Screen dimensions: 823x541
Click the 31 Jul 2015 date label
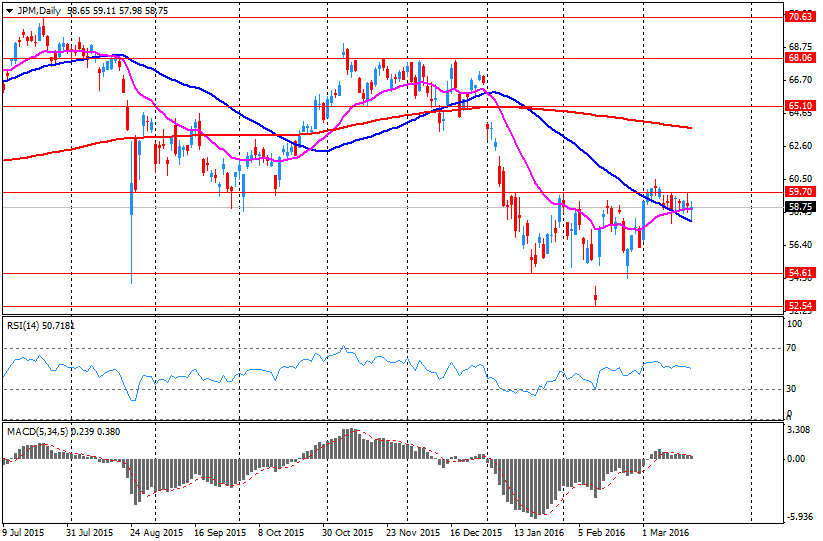90,533
